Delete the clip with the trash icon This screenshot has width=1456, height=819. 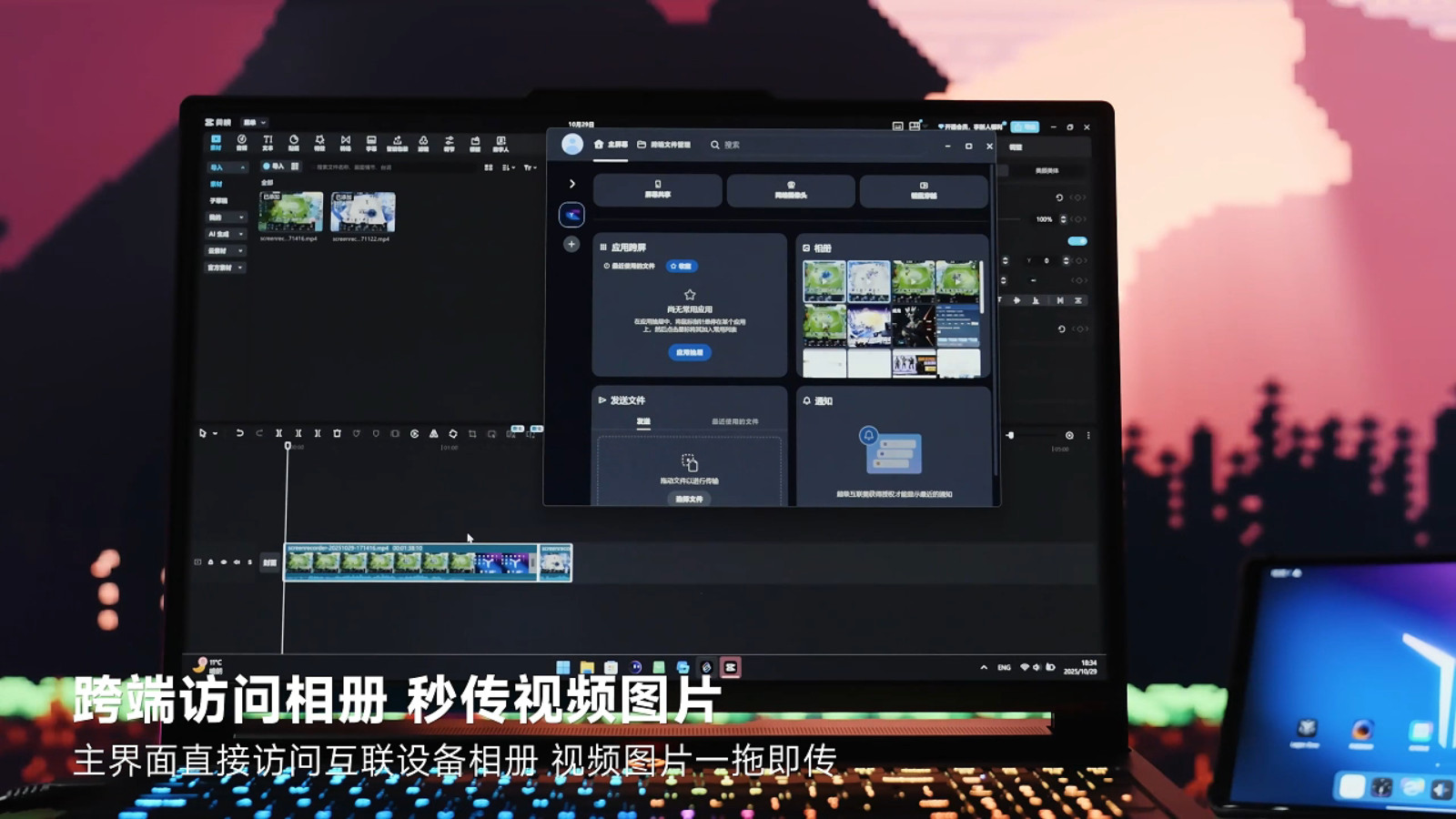click(337, 433)
